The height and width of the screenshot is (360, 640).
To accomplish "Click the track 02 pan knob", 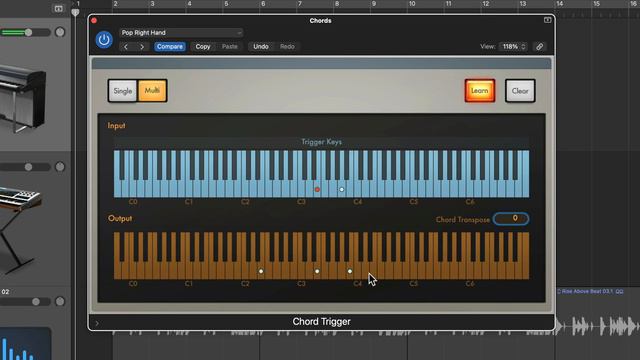I will coord(60,301).
